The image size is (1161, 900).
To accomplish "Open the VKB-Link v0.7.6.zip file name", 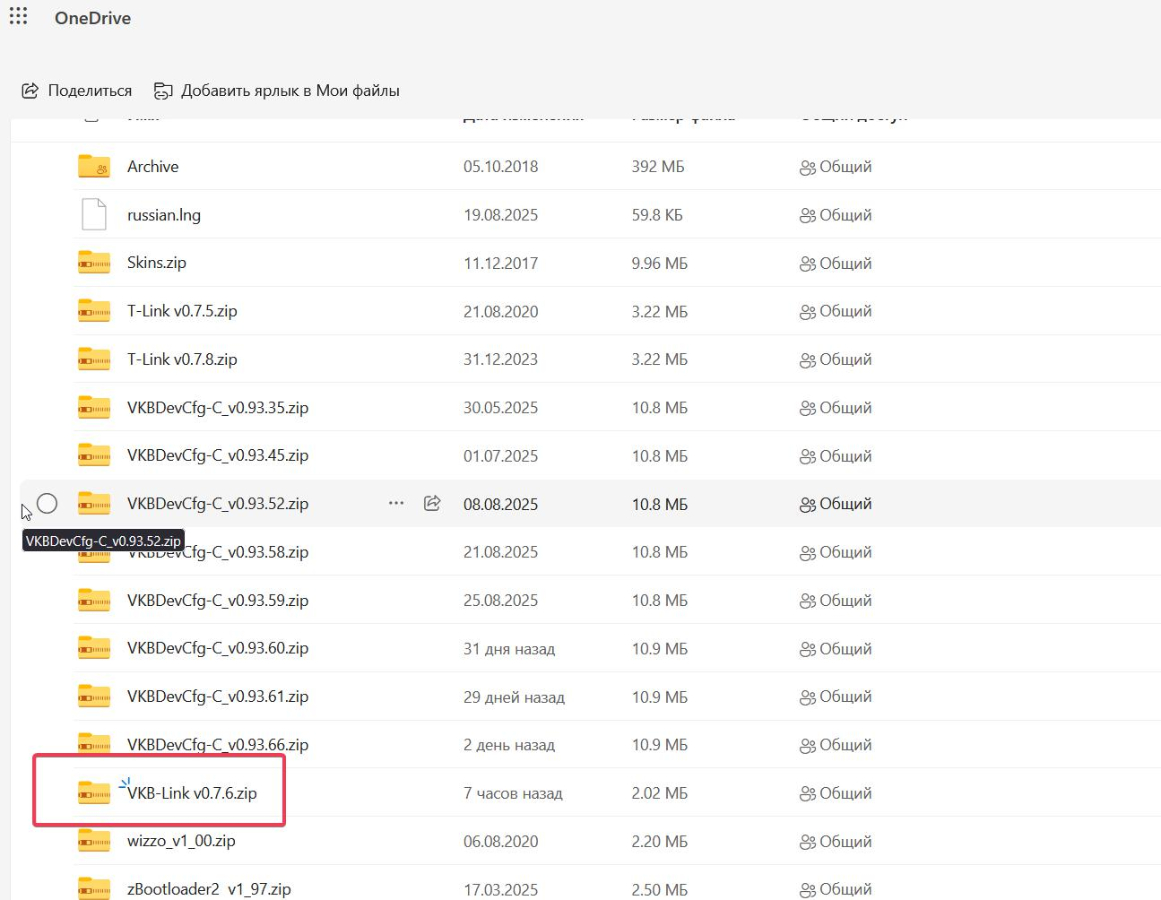I will point(192,793).
